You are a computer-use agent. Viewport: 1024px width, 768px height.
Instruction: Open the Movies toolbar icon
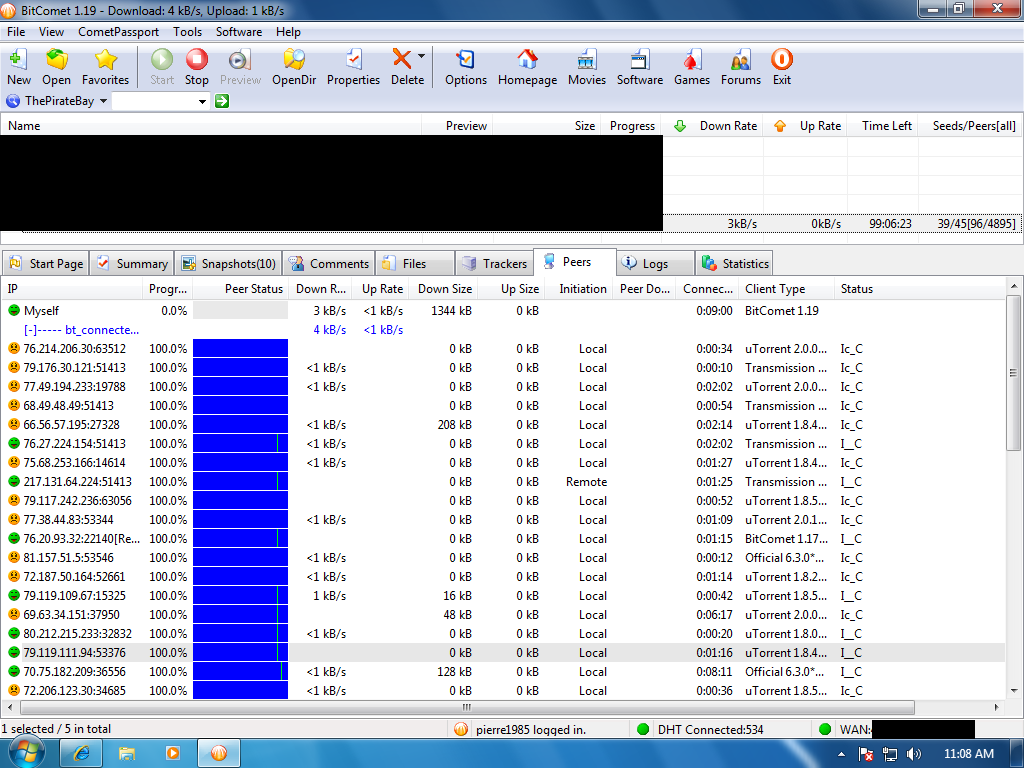(586, 59)
